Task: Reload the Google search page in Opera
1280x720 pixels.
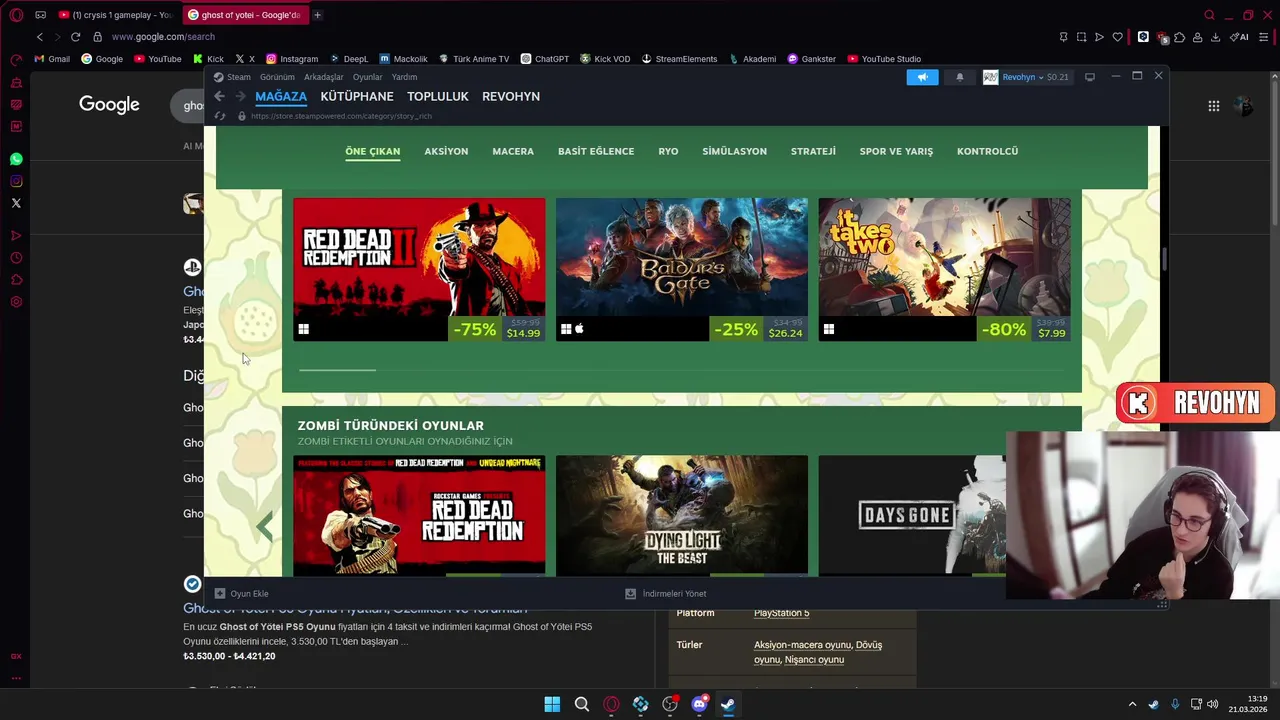Action: click(75, 37)
